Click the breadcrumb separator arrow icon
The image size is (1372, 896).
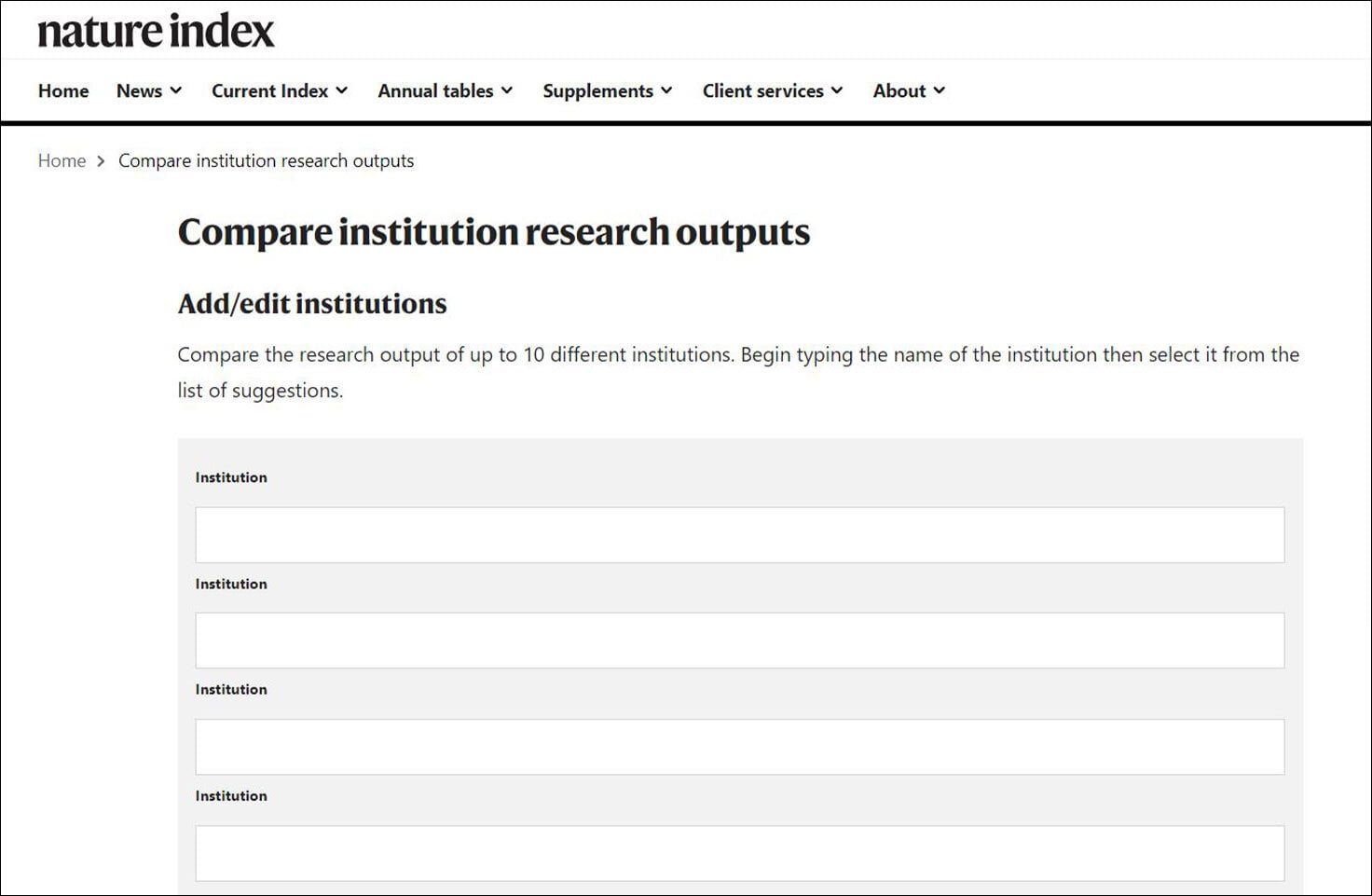[x=101, y=161]
